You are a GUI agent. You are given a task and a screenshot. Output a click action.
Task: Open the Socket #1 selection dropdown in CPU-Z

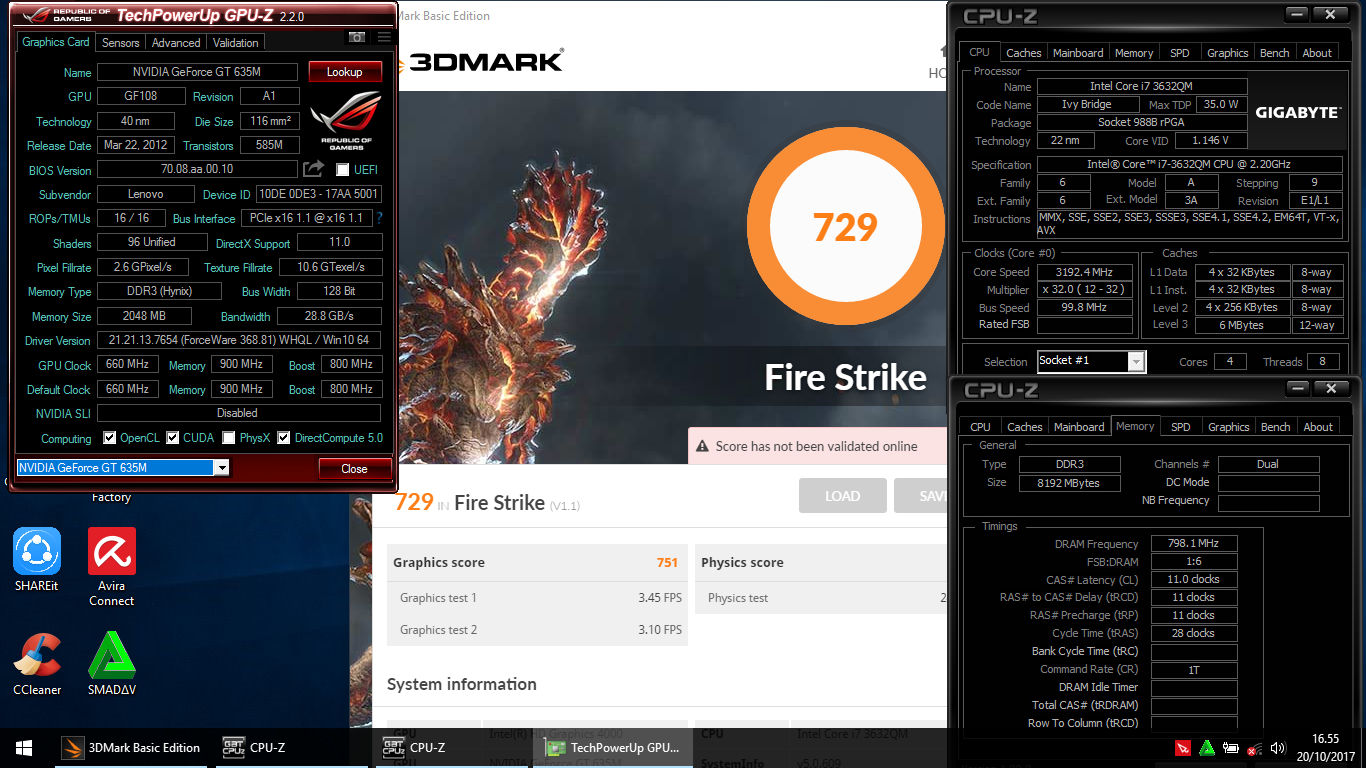(1091, 361)
